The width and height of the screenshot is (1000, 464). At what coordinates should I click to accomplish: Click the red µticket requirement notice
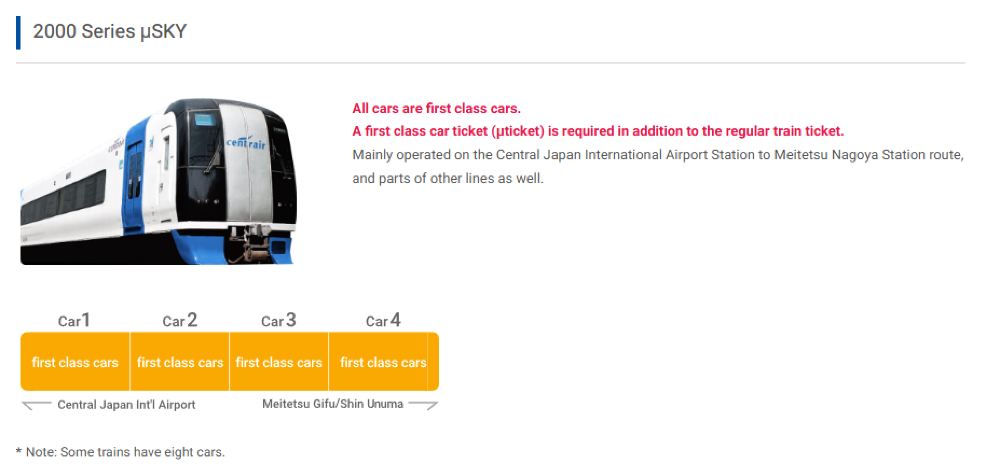pos(598,131)
